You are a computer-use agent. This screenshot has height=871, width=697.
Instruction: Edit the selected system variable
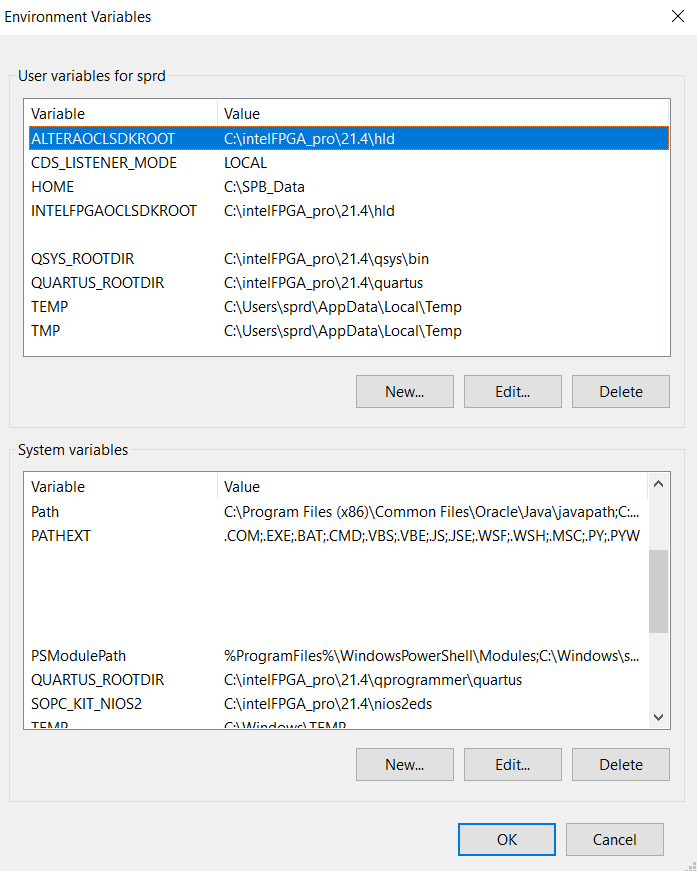(x=512, y=764)
